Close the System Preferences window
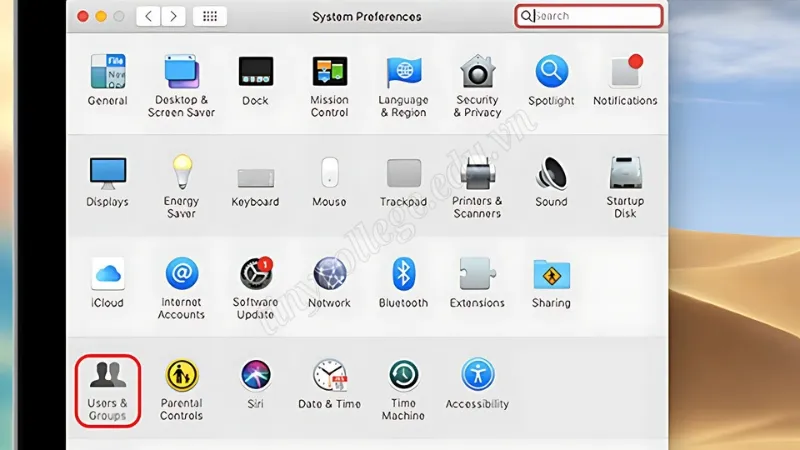The height and width of the screenshot is (450, 800). coord(83,16)
